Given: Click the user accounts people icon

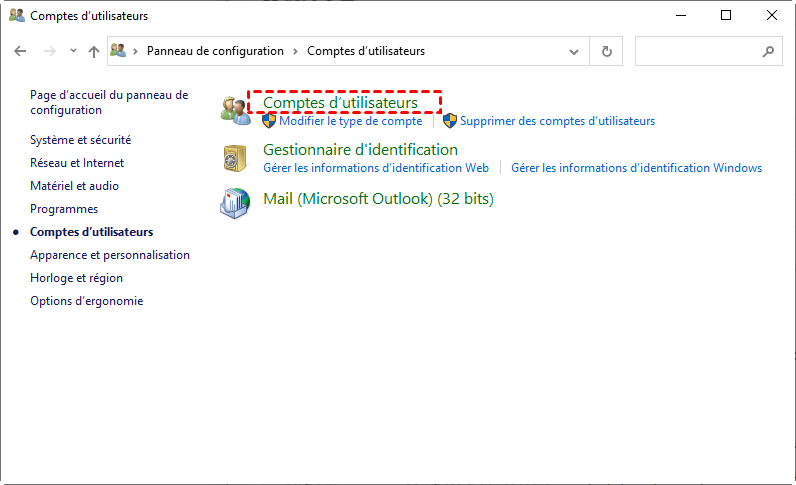Looking at the screenshot, I should coord(236,110).
